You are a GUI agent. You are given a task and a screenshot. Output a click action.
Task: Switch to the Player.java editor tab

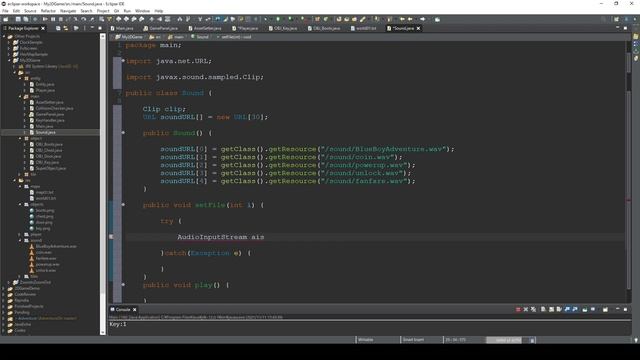click(245, 28)
